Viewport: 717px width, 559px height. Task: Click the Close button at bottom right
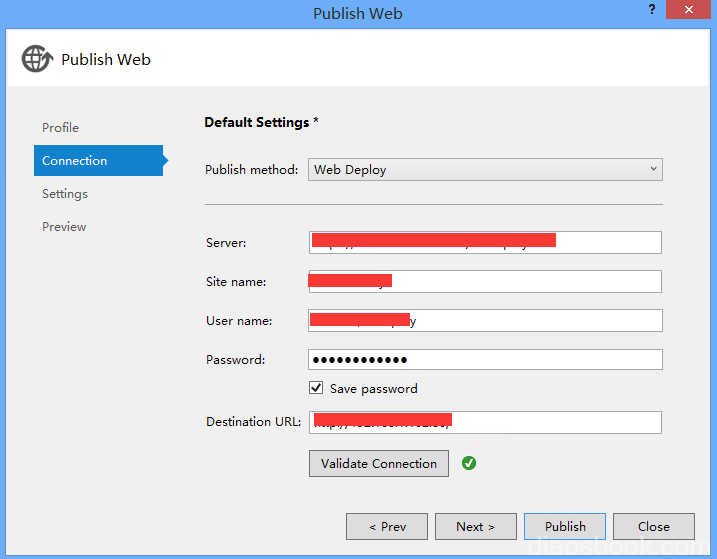point(654,526)
